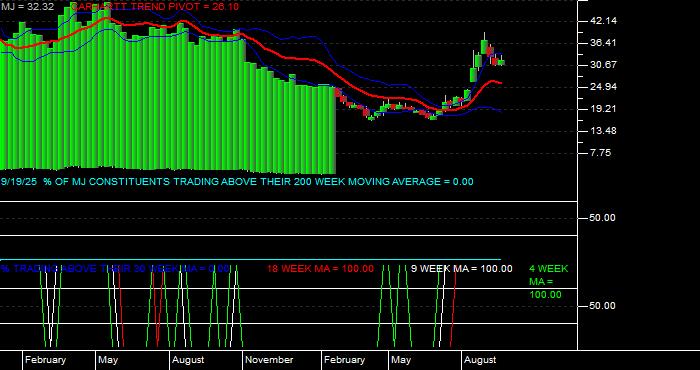
Task: Click the November date marker
Action: click(269, 360)
